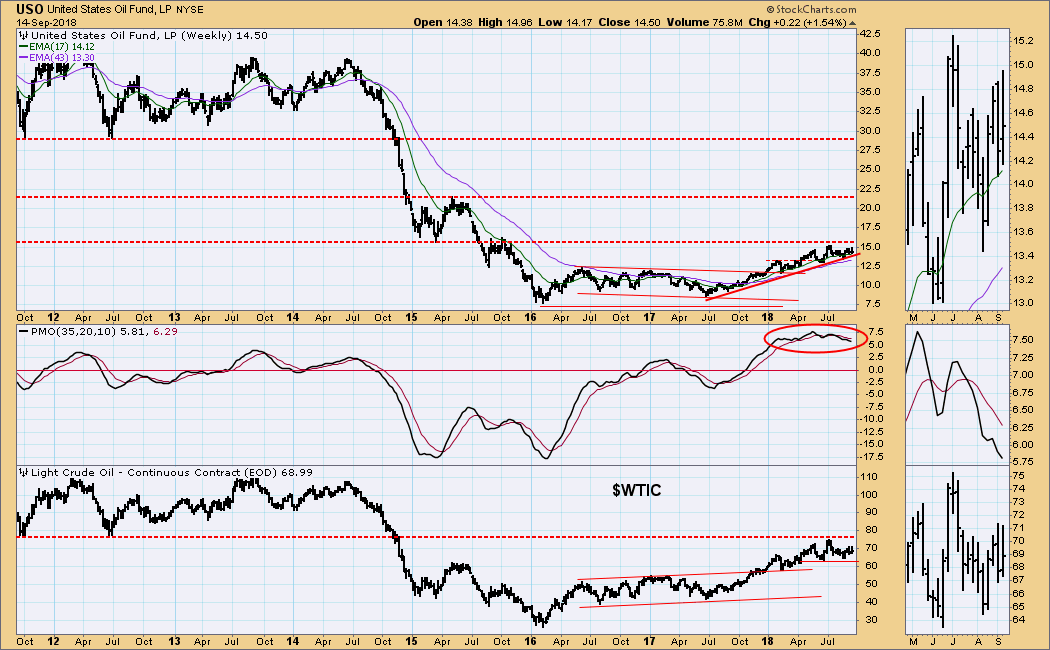Click the 110 label on the crude oil axis
The width and height of the screenshot is (1050, 650).
coord(869,477)
